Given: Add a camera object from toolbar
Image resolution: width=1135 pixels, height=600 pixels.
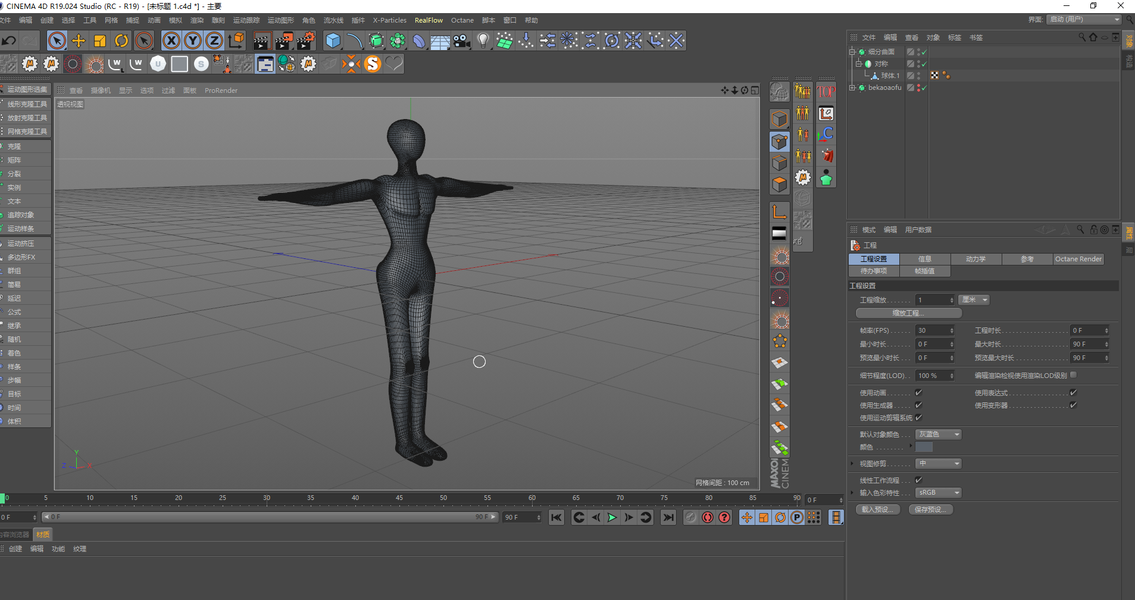Looking at the screenshot, I should click(461, 41).
